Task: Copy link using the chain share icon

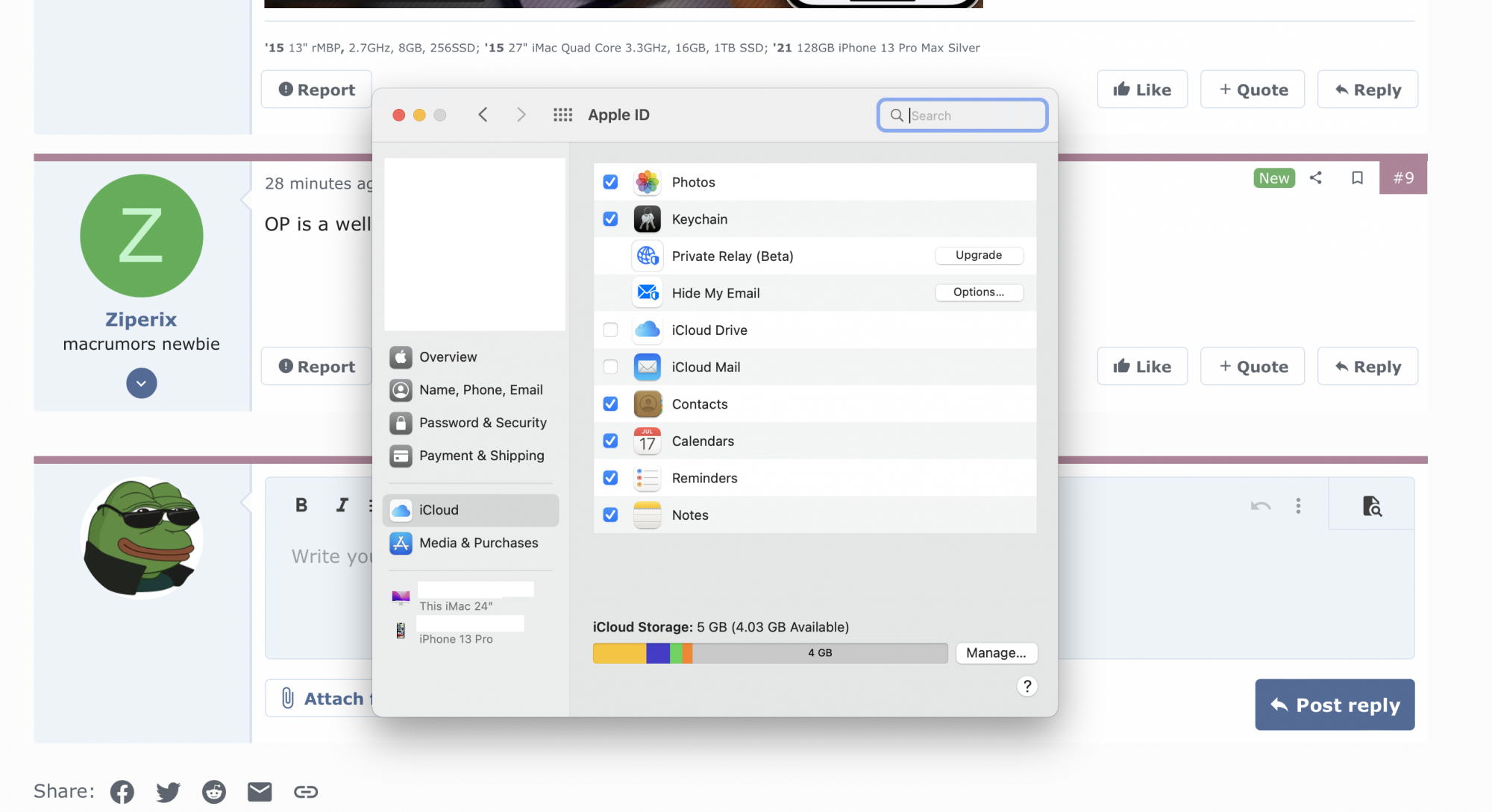Action: pos(305,791)
